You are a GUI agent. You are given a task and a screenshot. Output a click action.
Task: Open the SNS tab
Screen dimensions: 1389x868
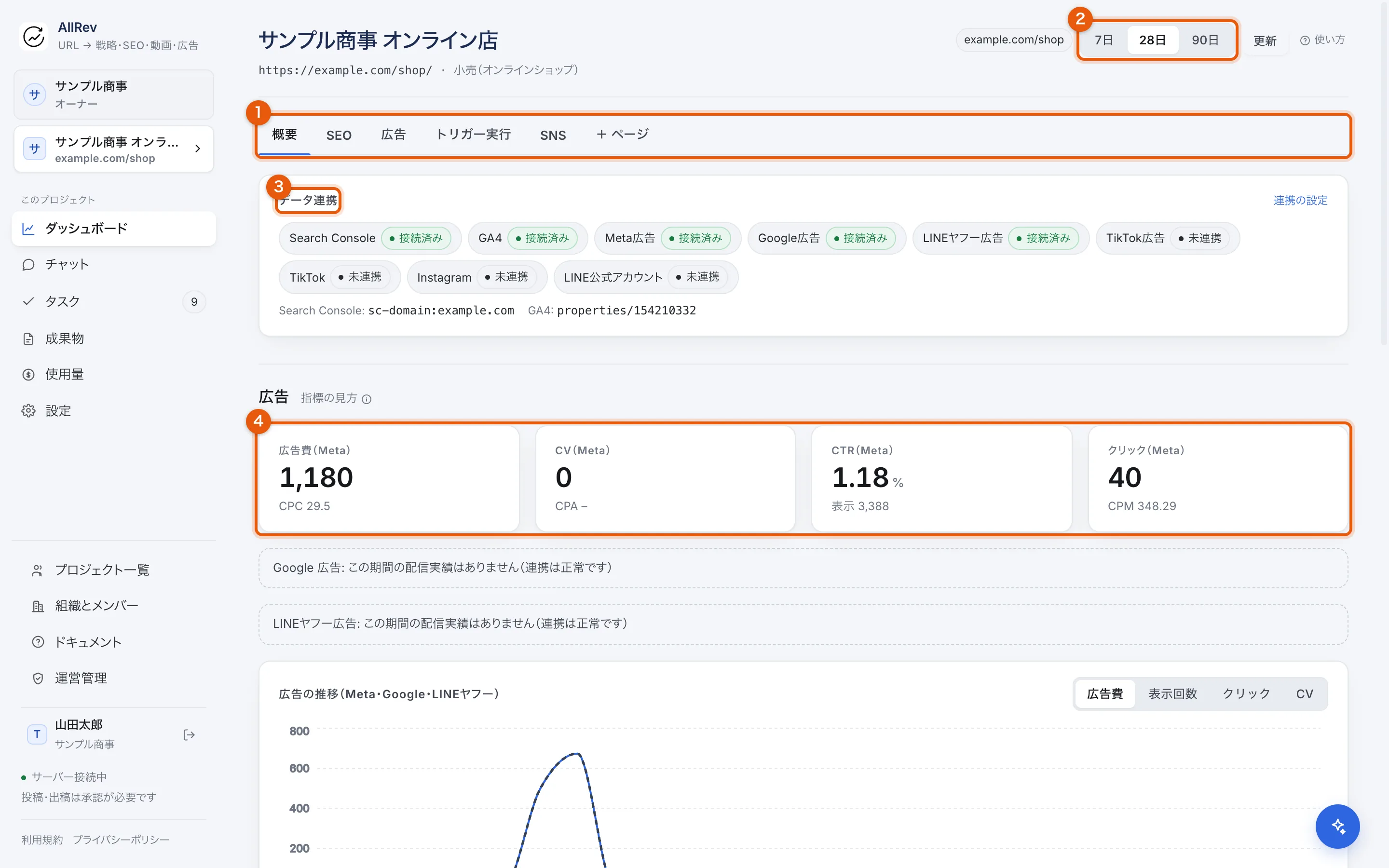coord(553,136)
